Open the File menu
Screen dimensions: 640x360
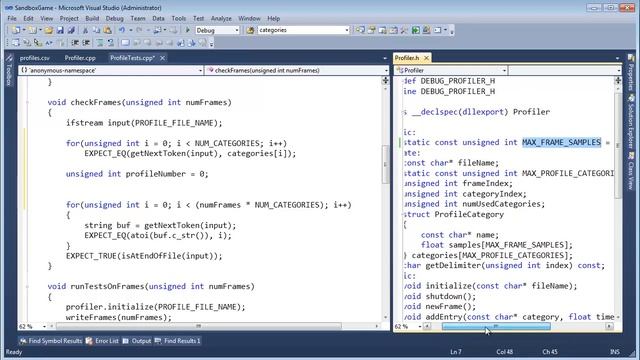tap(12, 18)
